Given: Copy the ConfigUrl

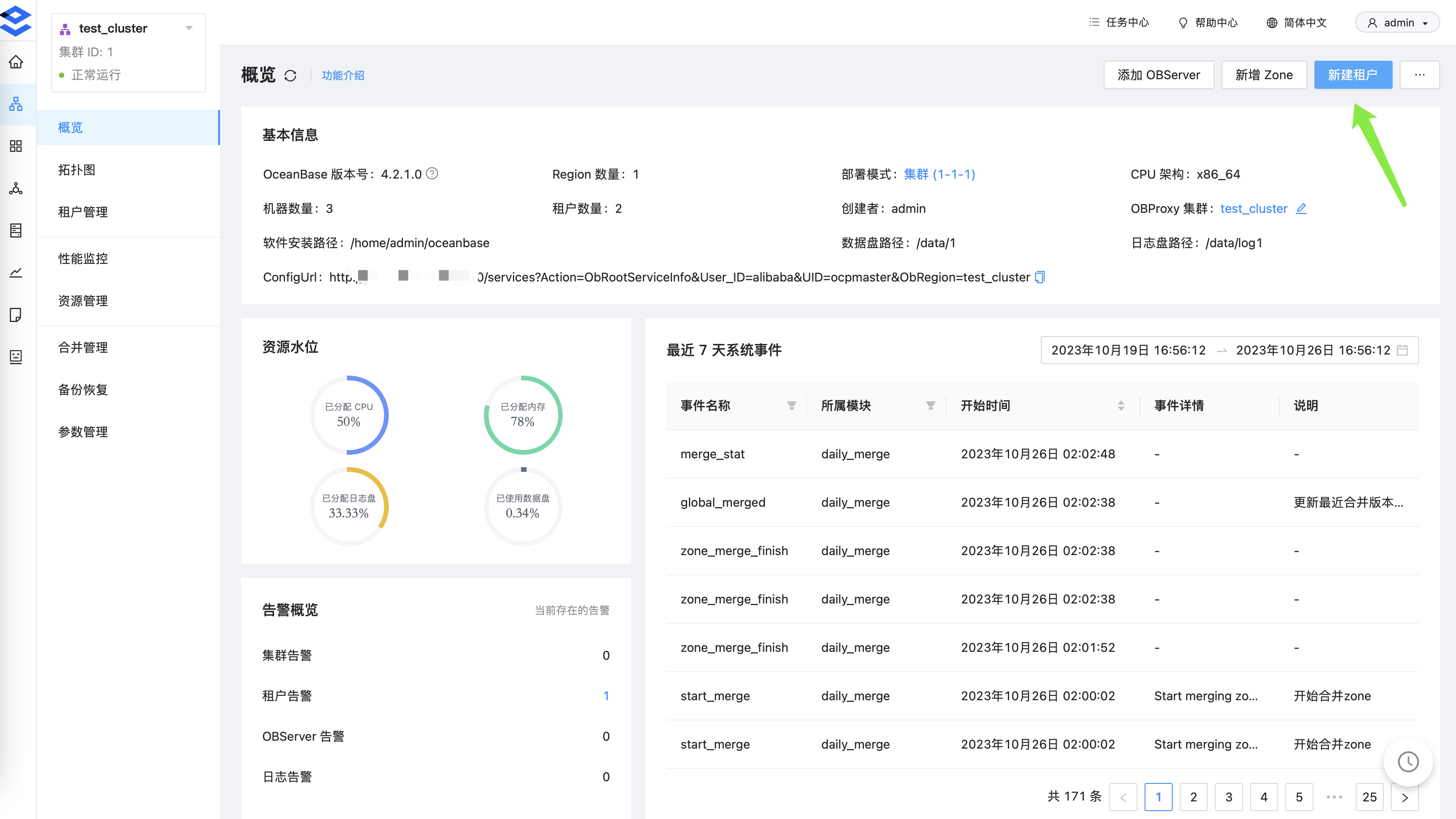Looking at the screenshot, I should [x=1040, y=277].
